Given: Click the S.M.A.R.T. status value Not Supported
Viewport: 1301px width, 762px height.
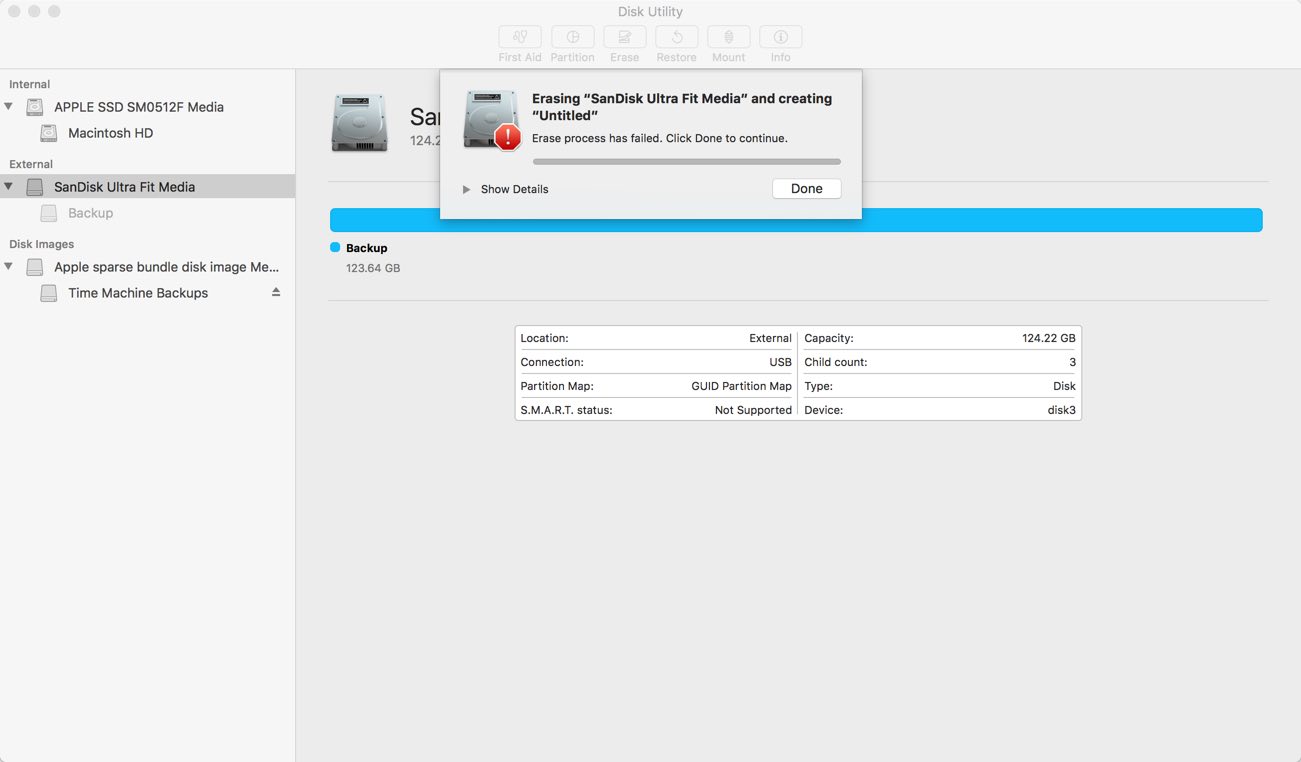Looking at the screenshot, I should point(753,410).
